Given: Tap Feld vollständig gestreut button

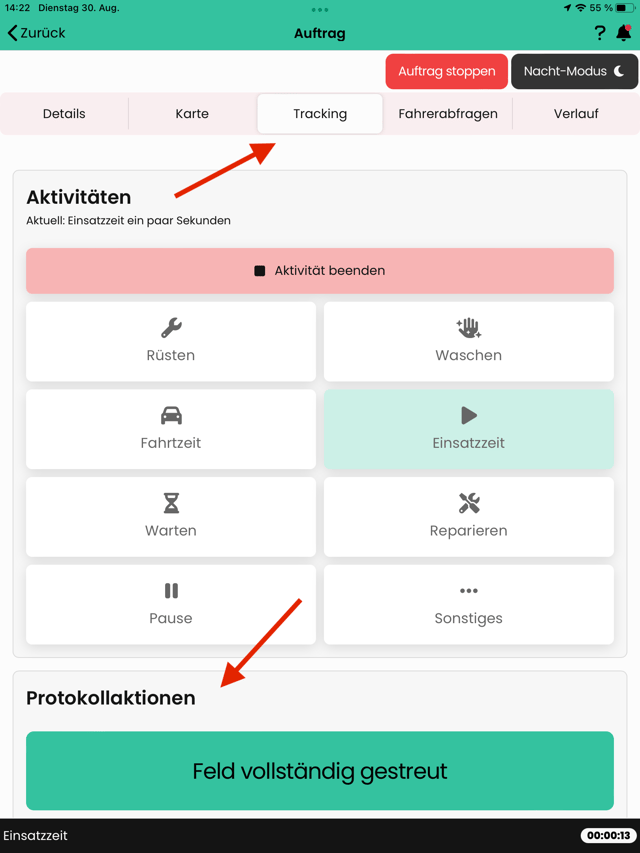Looking at the screenshot, I should coord(320,771).
